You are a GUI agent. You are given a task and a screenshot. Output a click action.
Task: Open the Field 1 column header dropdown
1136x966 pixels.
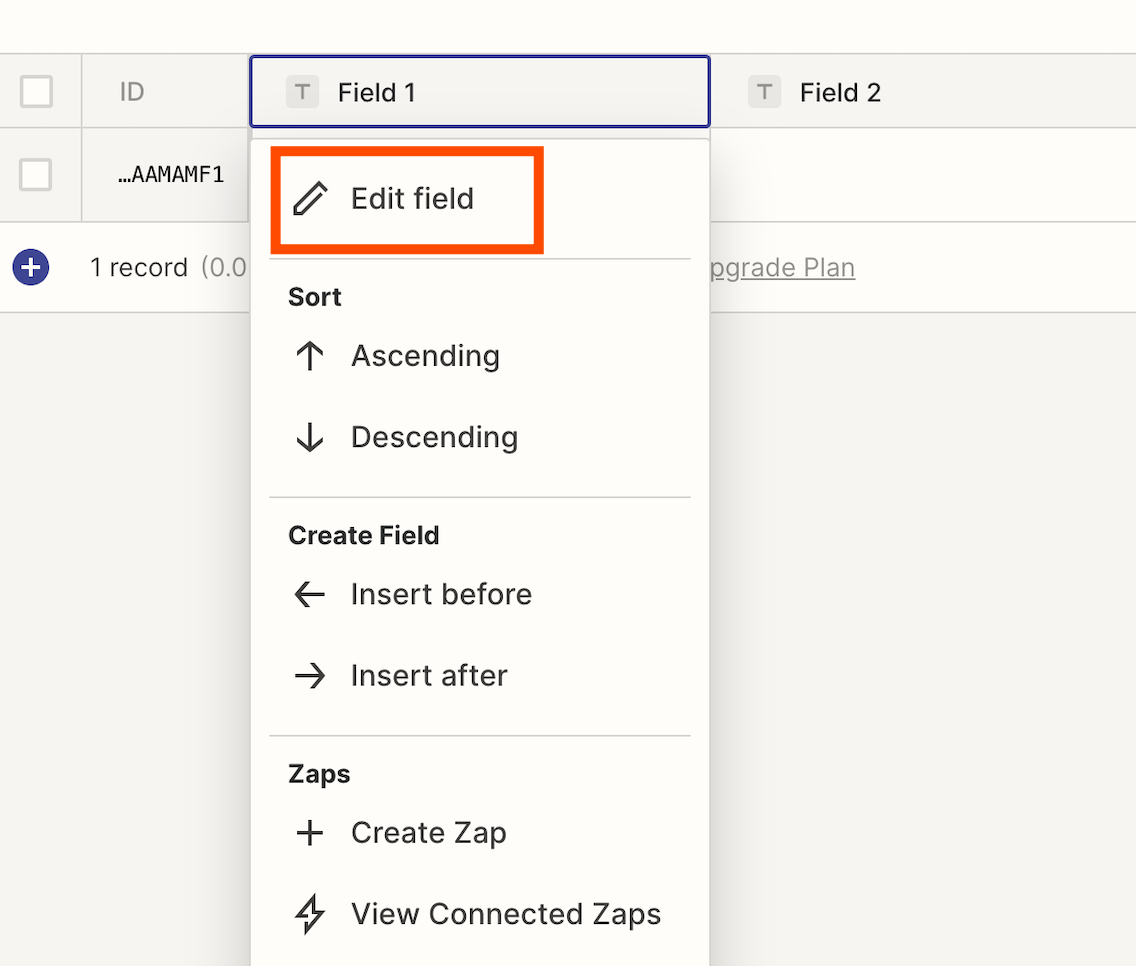pyautogui.click(x=480, y=92)
